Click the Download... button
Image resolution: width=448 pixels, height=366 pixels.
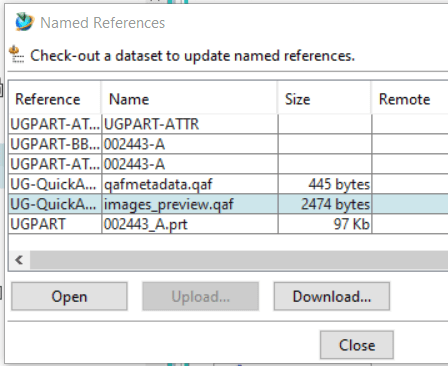332,296
